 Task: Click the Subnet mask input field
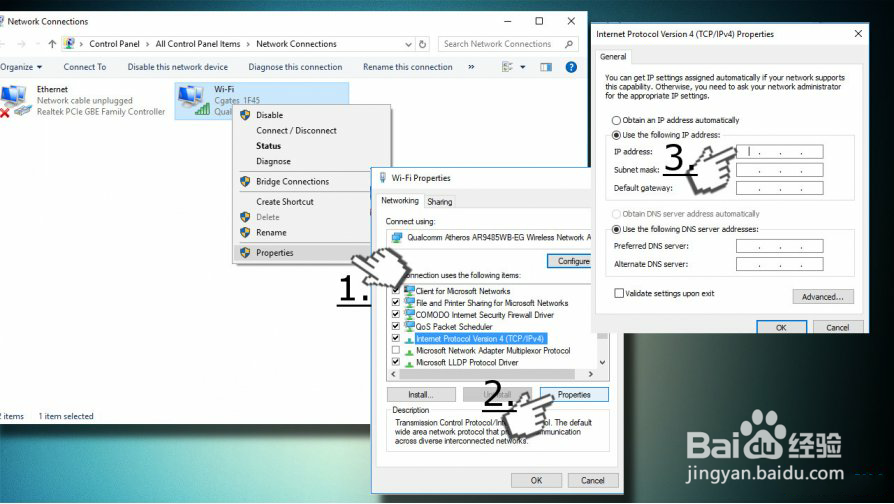point(779,170)
